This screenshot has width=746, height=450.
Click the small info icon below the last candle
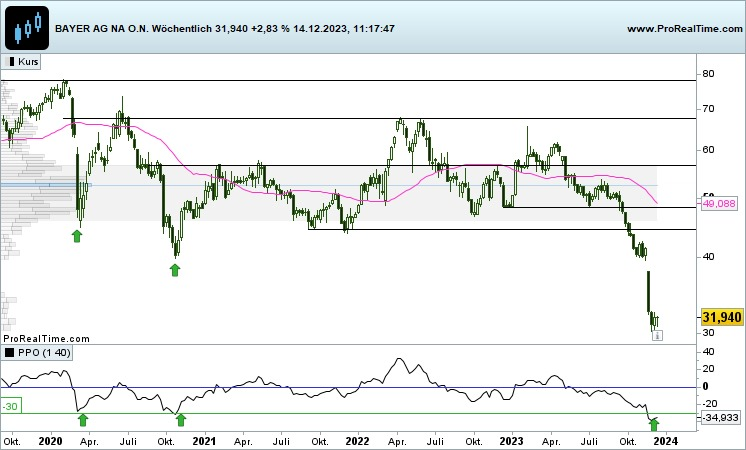coord(657,336)
